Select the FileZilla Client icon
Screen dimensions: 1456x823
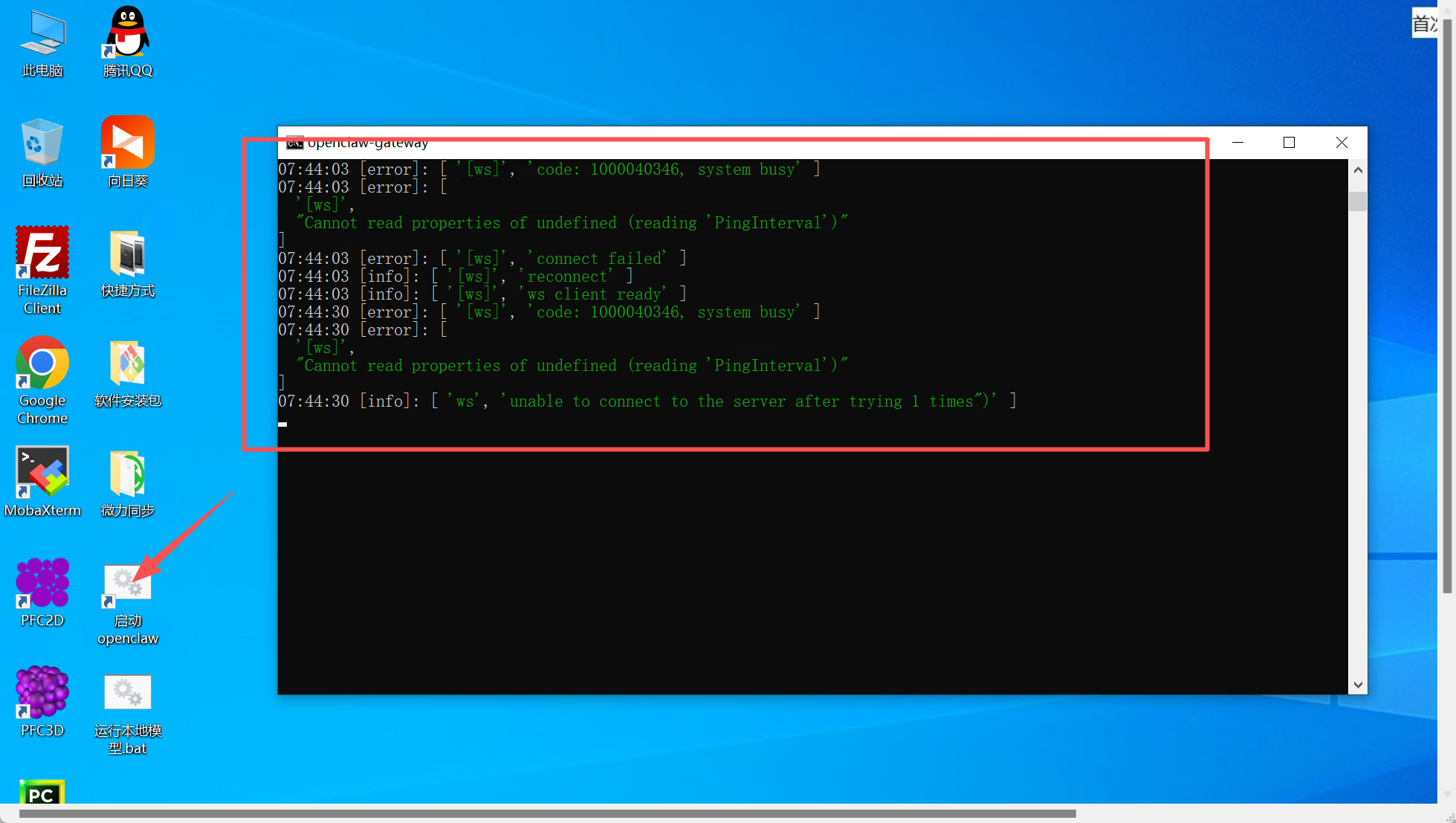tap(42, 253)
